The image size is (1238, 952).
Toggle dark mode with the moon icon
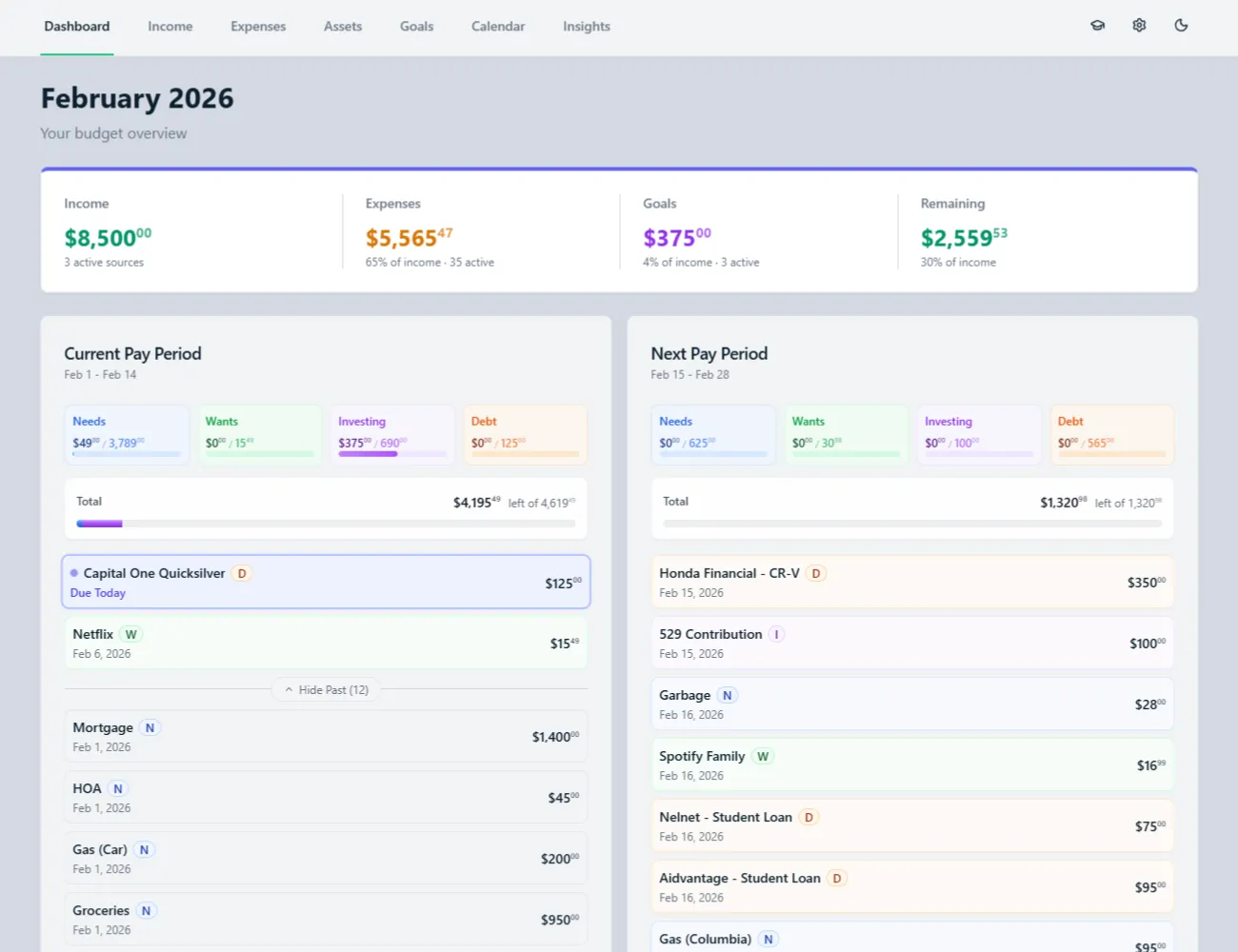point(1181,26)
